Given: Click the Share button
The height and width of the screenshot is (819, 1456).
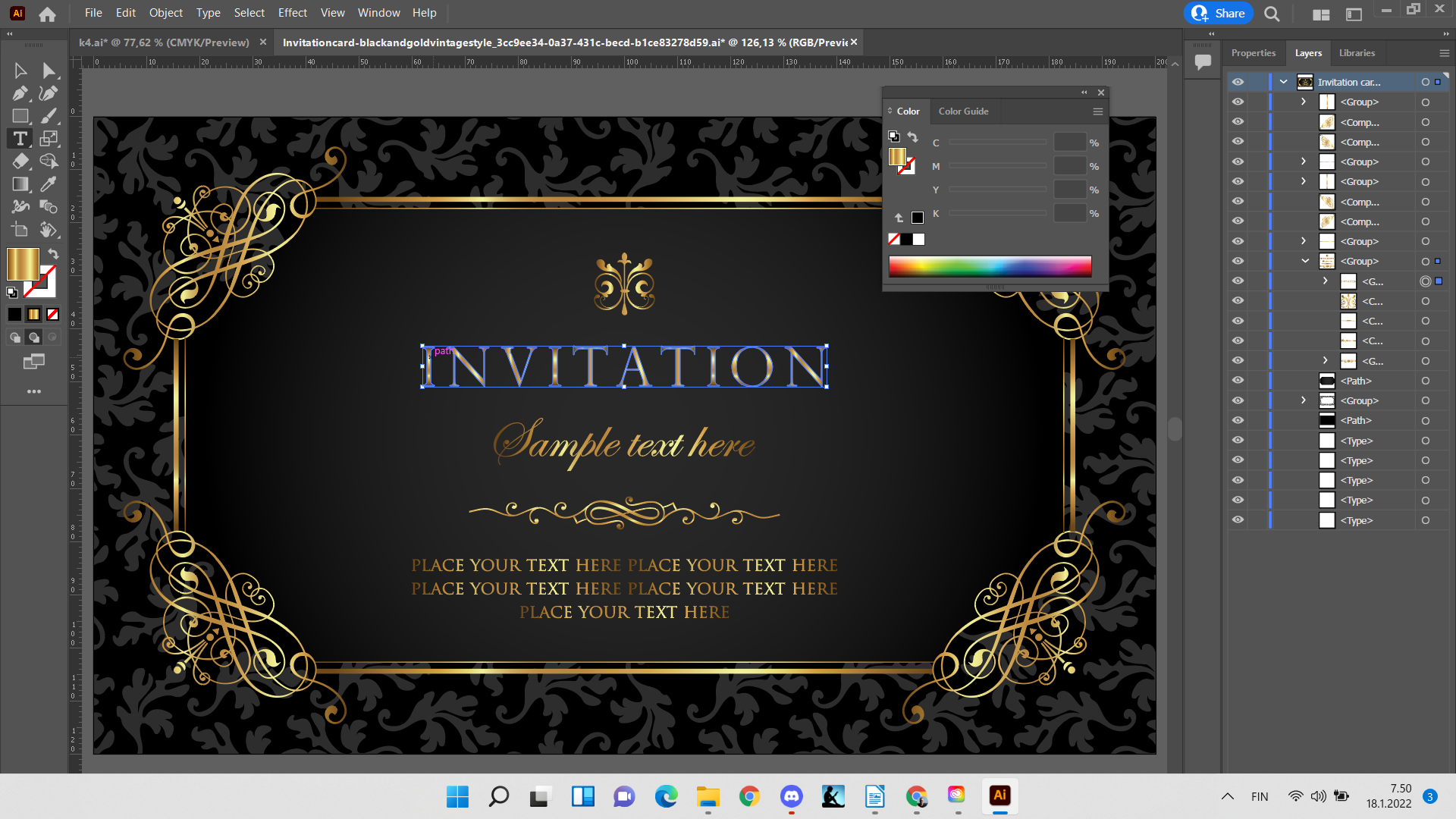Looking at the screenshot, I should coord(1219,14).
